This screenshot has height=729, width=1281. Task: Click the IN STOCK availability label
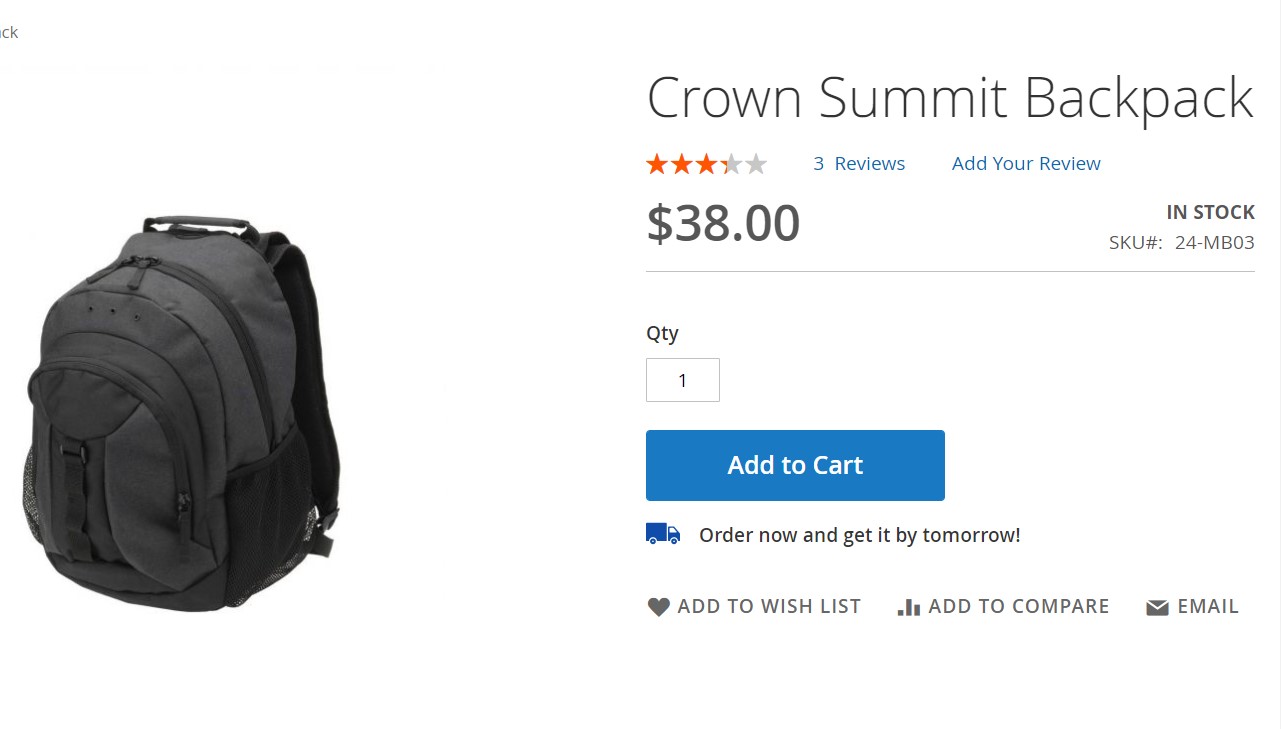point(1210,212)
